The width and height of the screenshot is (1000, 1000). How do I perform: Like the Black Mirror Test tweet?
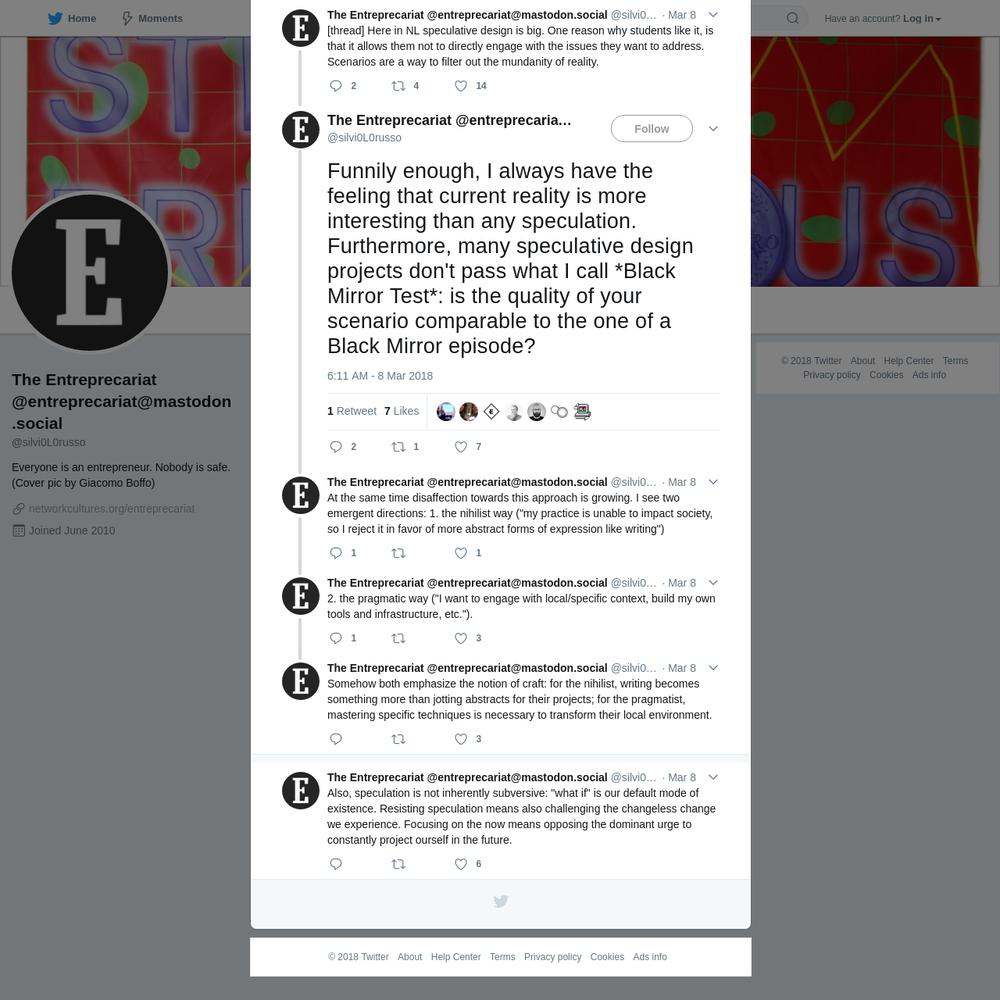point(460,446)
